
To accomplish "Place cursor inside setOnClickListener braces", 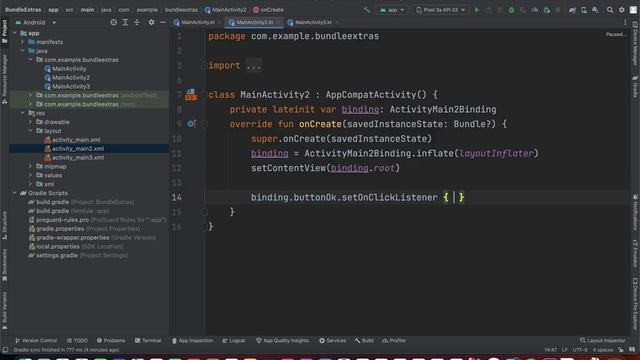I will point(454,198).
